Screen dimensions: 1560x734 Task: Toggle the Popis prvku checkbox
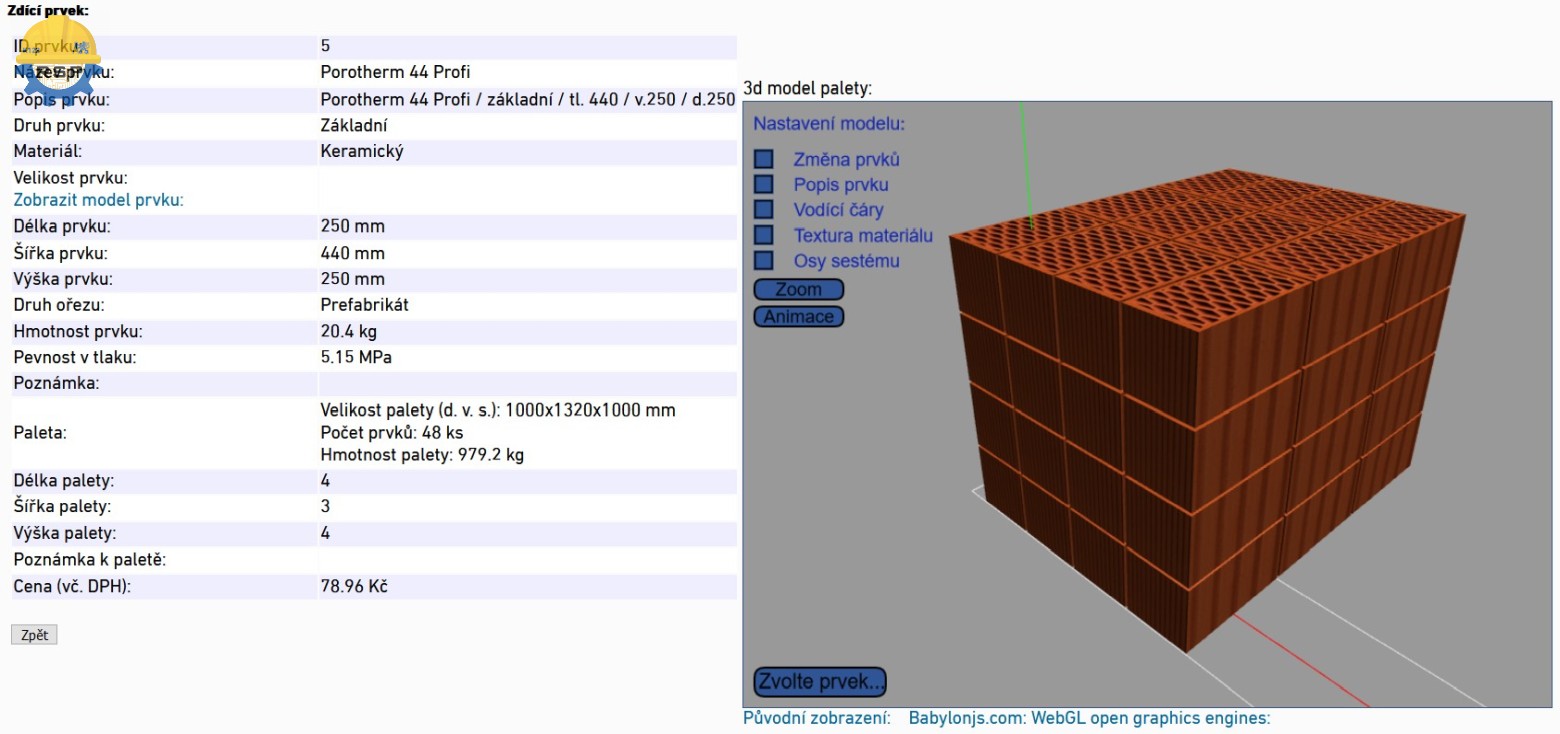pos(764,184)
